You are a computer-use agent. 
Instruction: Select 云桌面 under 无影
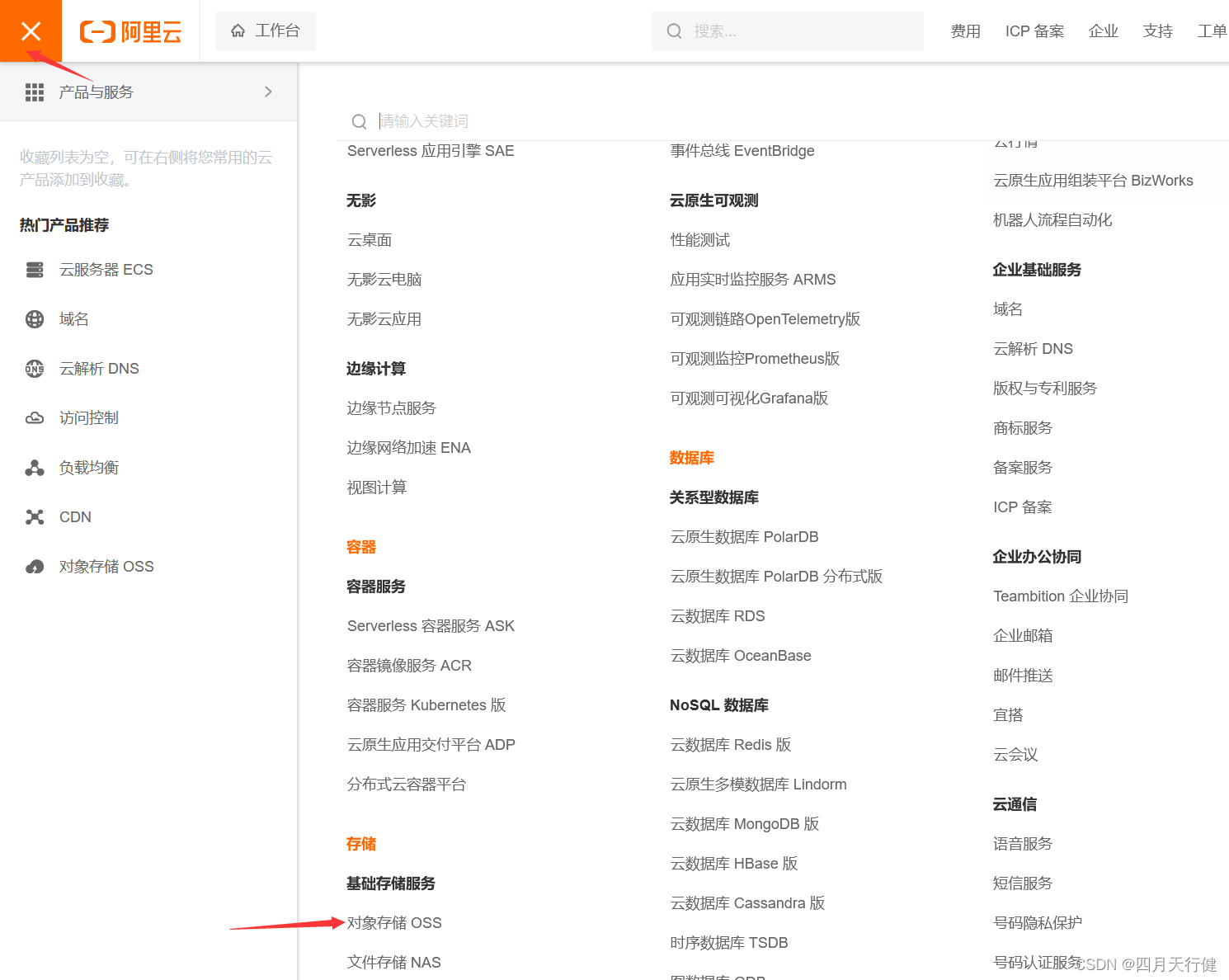coord(370,240)
